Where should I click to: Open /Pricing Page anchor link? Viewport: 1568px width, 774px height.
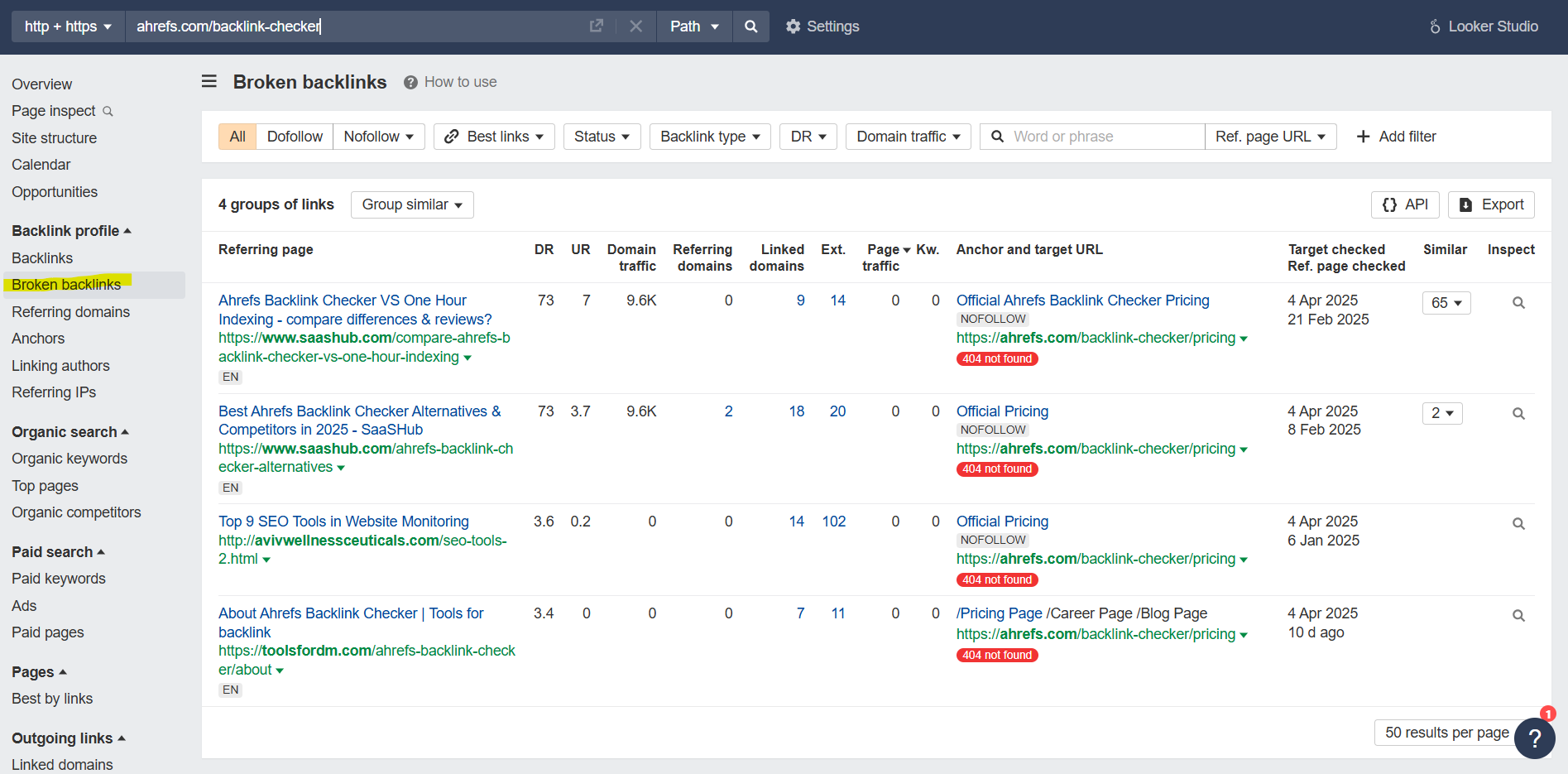click(999, 613)
